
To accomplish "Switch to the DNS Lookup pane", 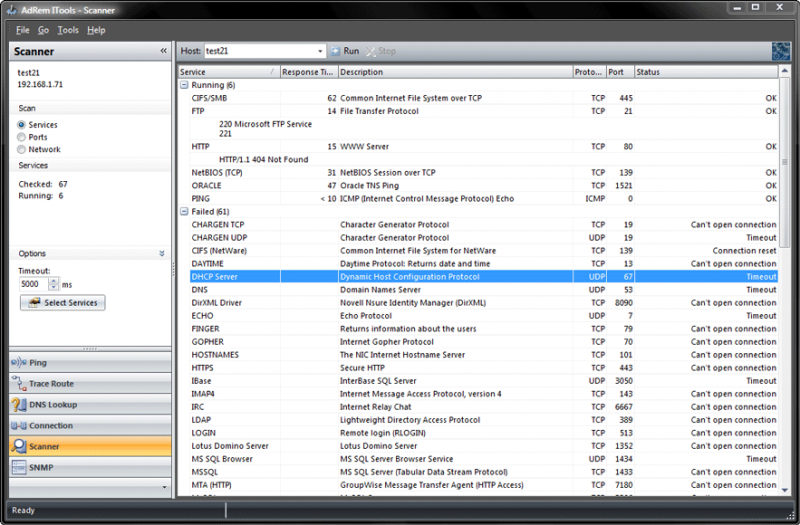I will click(x=90, y=405).
